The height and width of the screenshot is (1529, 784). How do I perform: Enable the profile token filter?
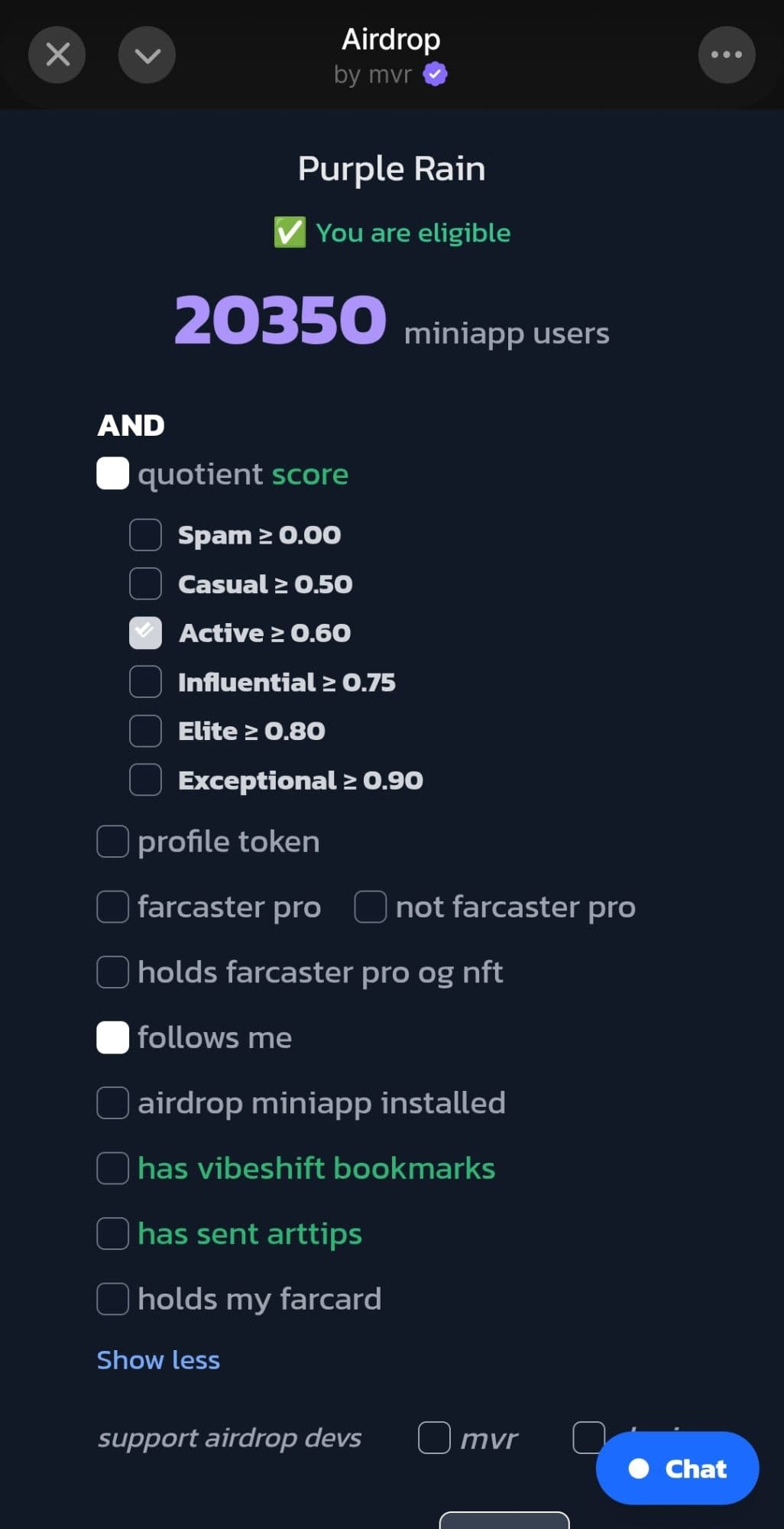point(112,842)
